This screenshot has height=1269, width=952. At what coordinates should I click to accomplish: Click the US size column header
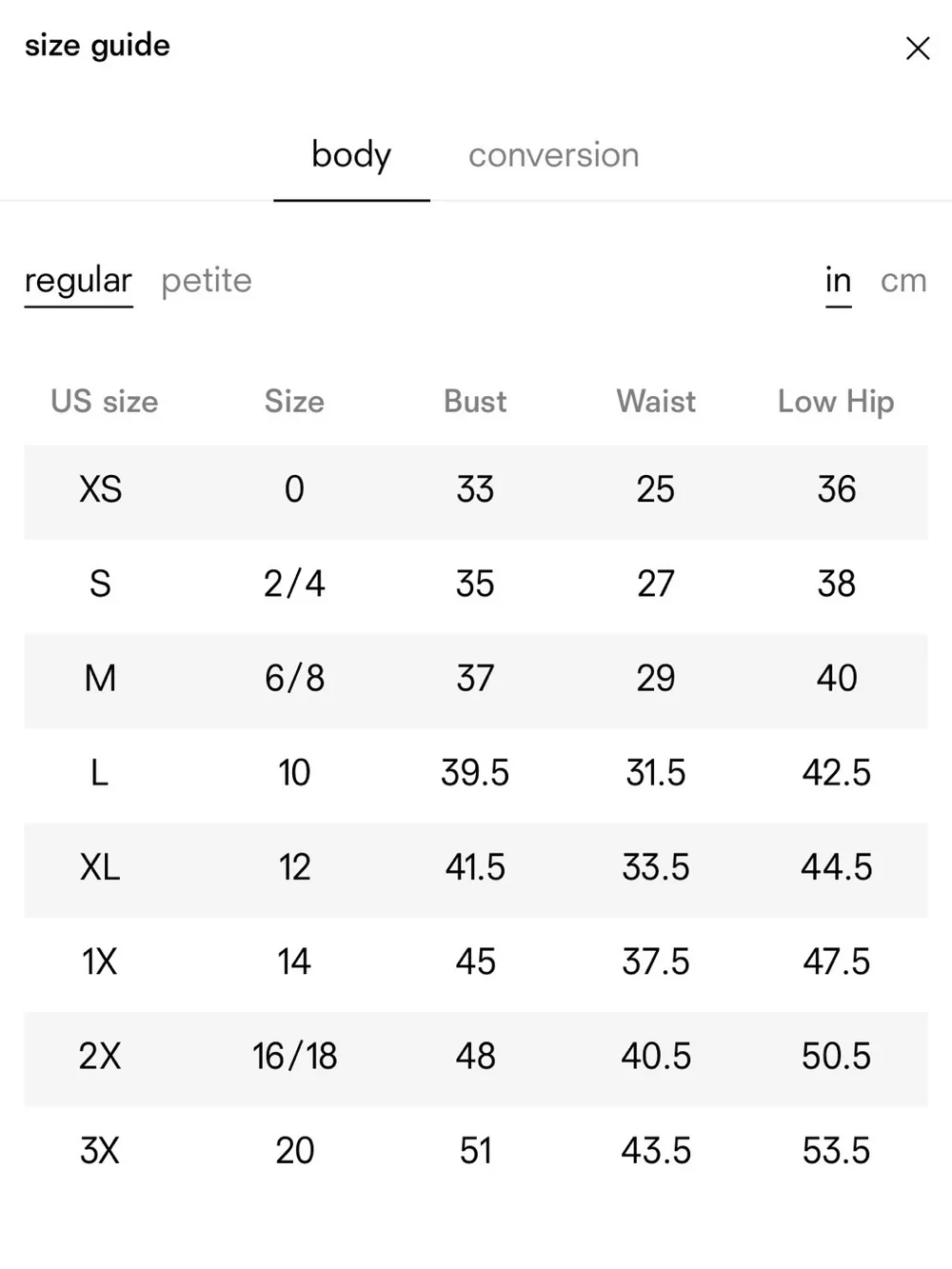pyautogui.click(x=105, y=401)
